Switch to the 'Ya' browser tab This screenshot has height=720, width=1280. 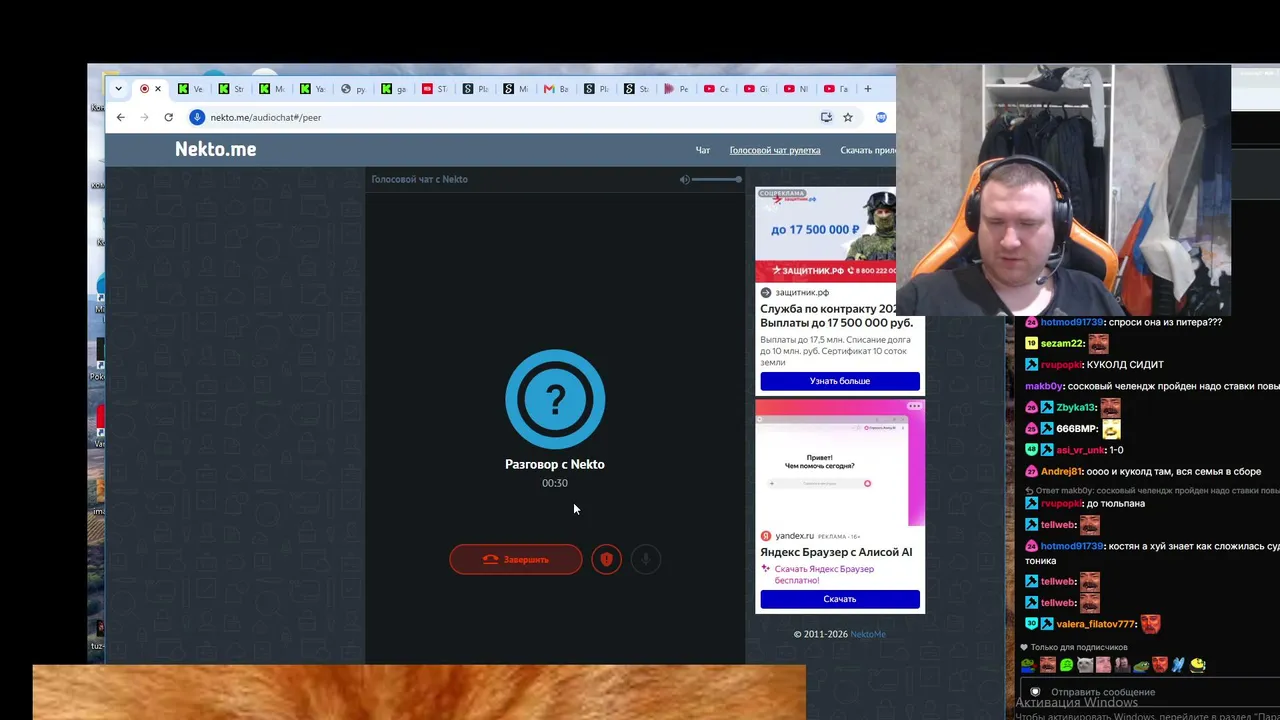[x=313, y=89]
